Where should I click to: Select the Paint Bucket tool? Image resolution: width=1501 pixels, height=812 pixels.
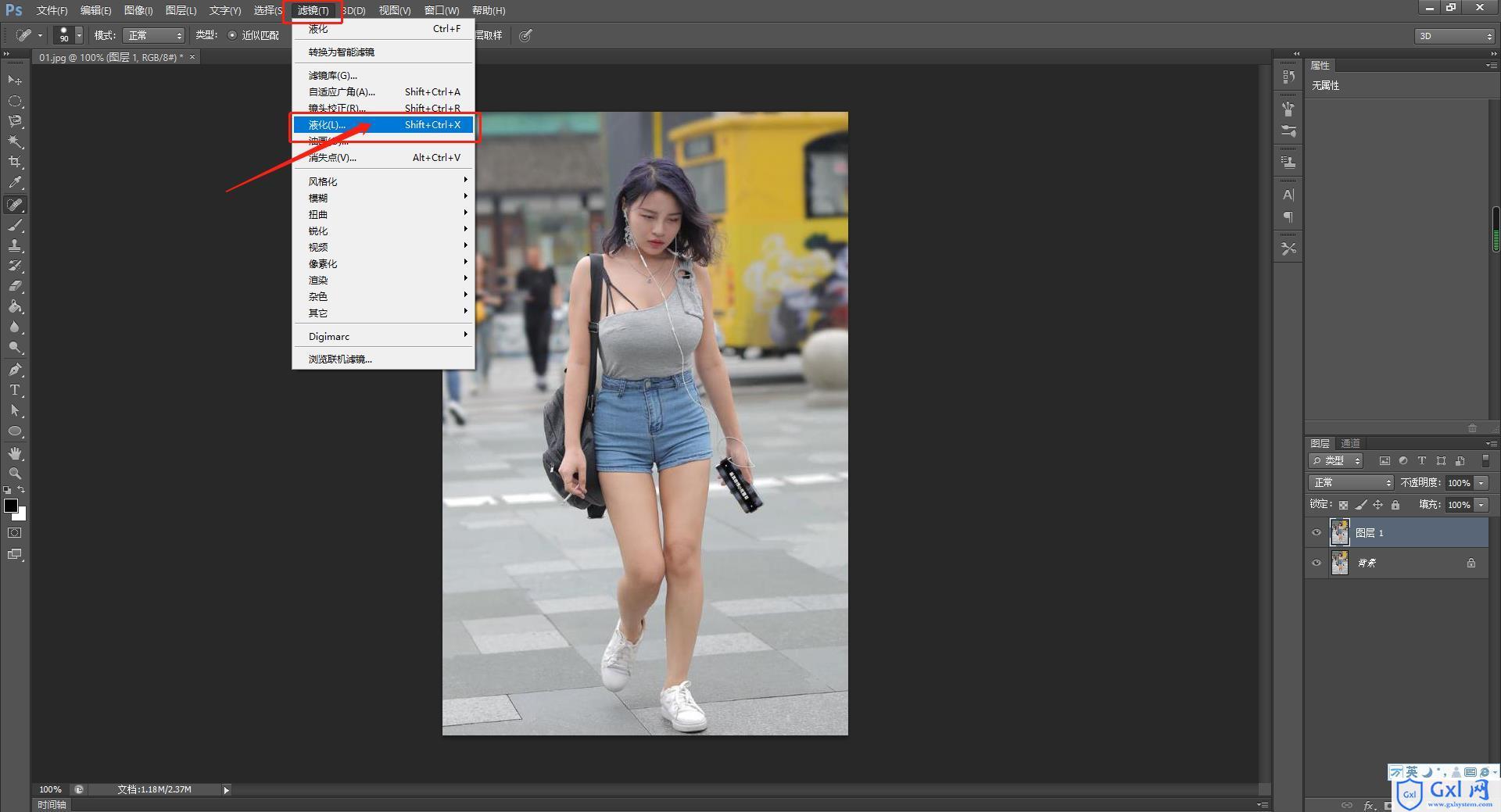15,306
